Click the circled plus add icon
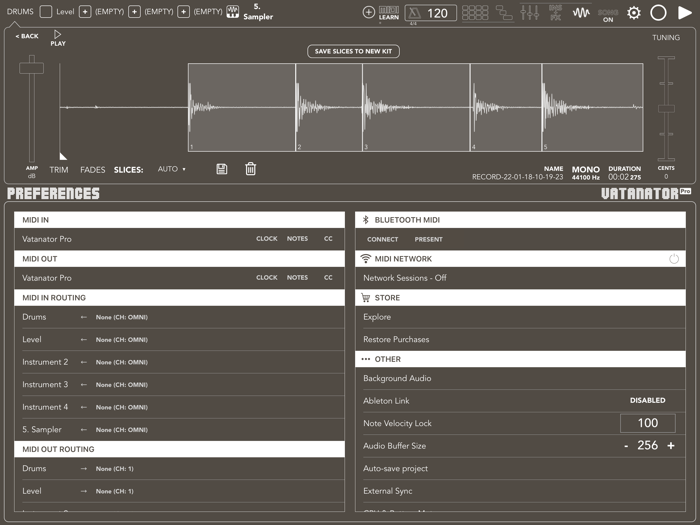This screenshot has width=700, height=525. point(368,13)
